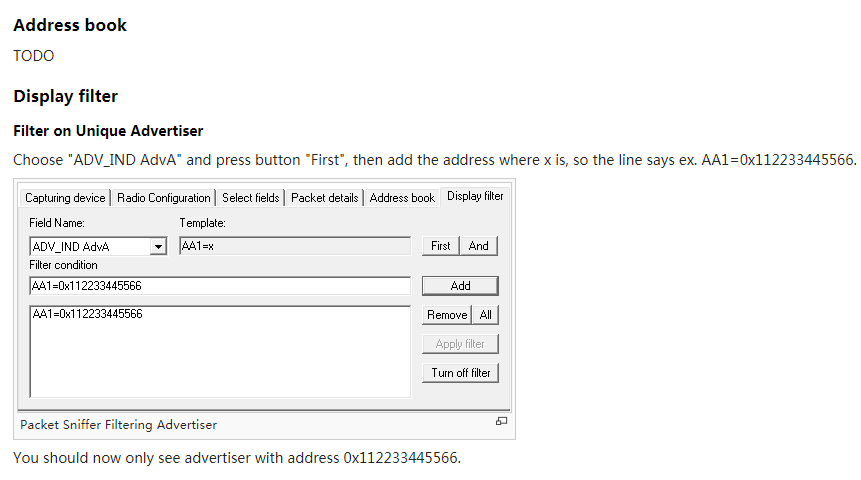This screenshot has height=480, width=861.
Task: Click the Turn off filter button
Action: [460, 373]
